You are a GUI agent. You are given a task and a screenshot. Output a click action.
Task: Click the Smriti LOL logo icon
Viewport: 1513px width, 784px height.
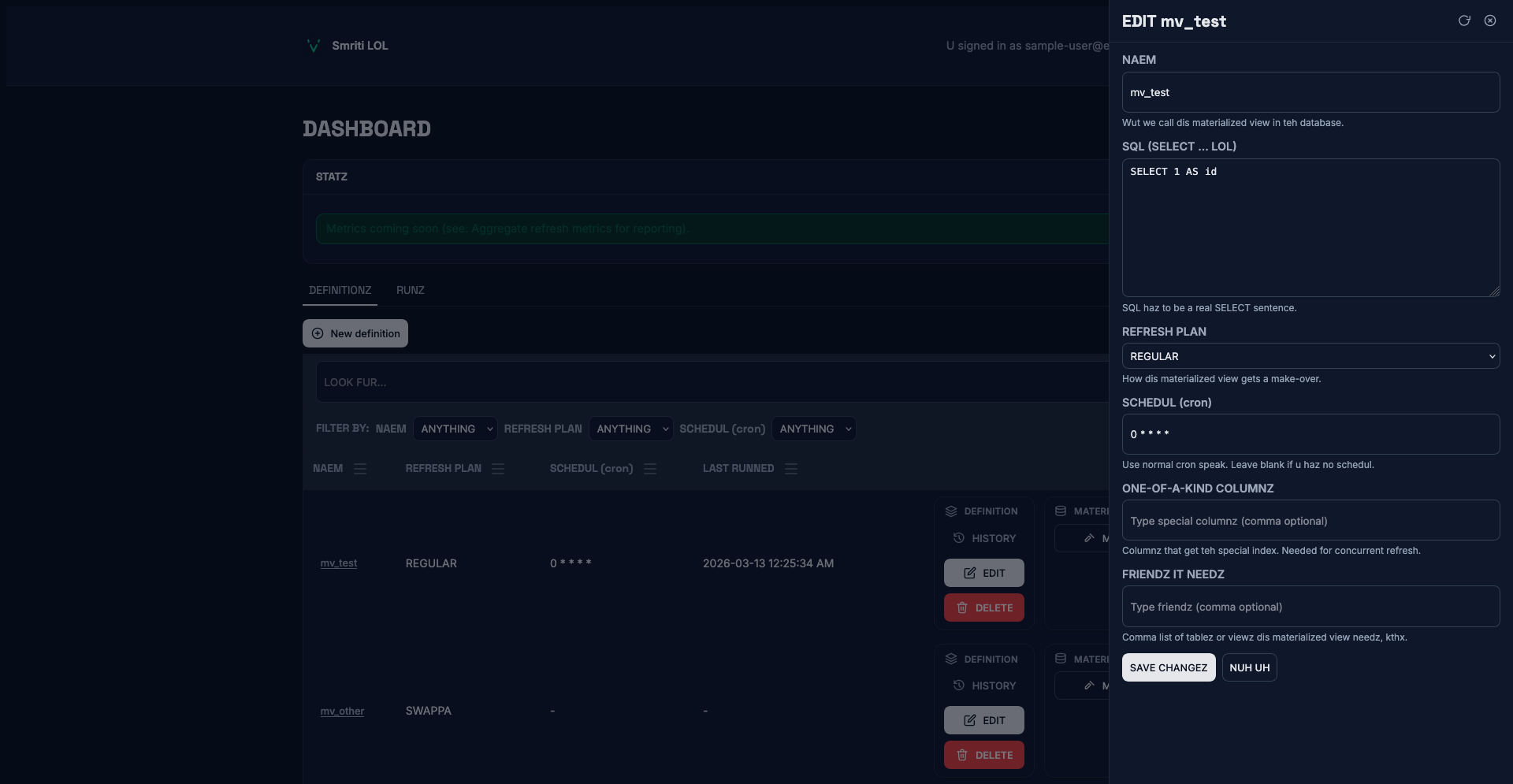coord(313,46)
